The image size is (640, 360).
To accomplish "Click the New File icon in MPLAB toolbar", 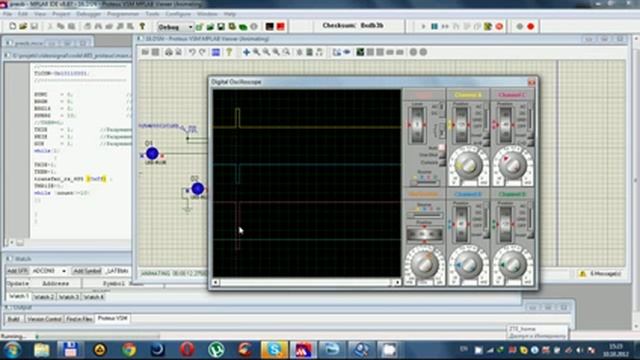I will click(x=12, y=26).
